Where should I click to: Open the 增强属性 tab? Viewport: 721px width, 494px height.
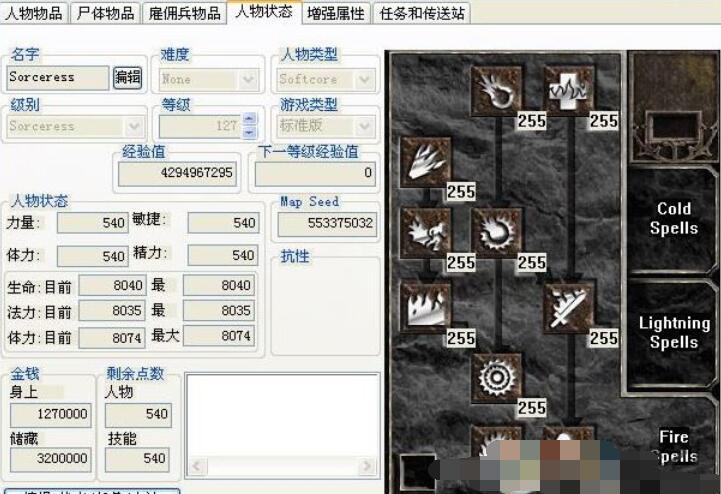pos(336,13)
